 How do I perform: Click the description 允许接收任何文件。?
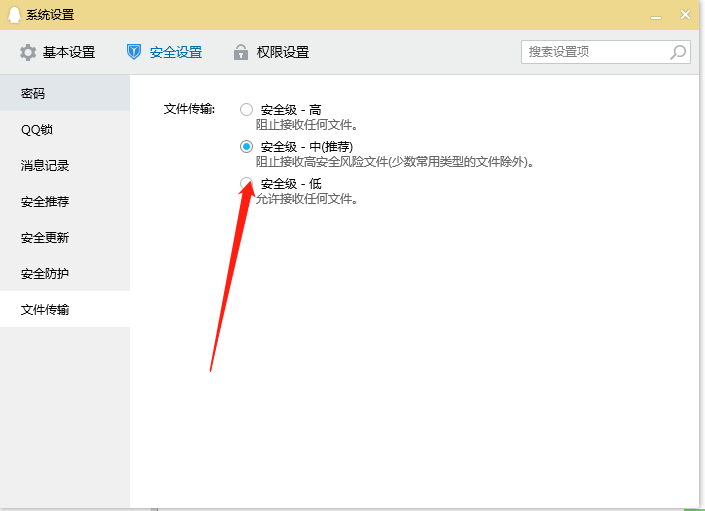[307, 199]
